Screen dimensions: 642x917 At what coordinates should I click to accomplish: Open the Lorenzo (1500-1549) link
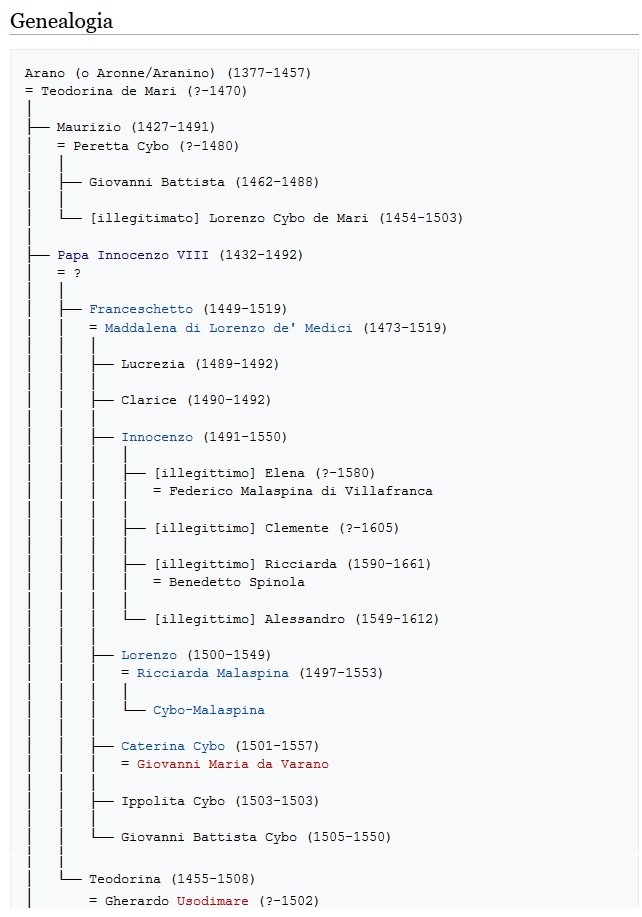coord(149,655)
